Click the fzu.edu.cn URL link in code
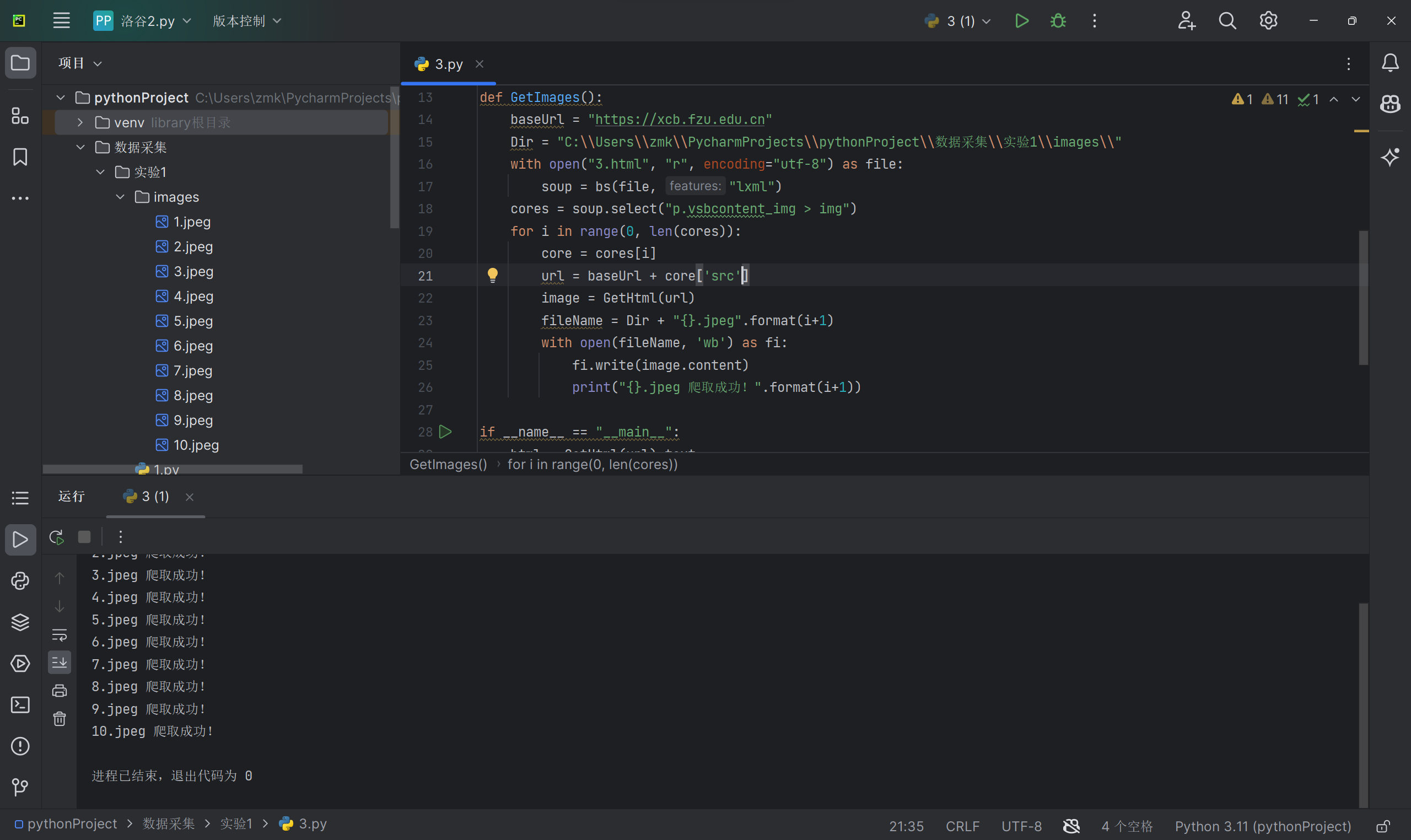The image size is (1411, 840). (680, 120)
